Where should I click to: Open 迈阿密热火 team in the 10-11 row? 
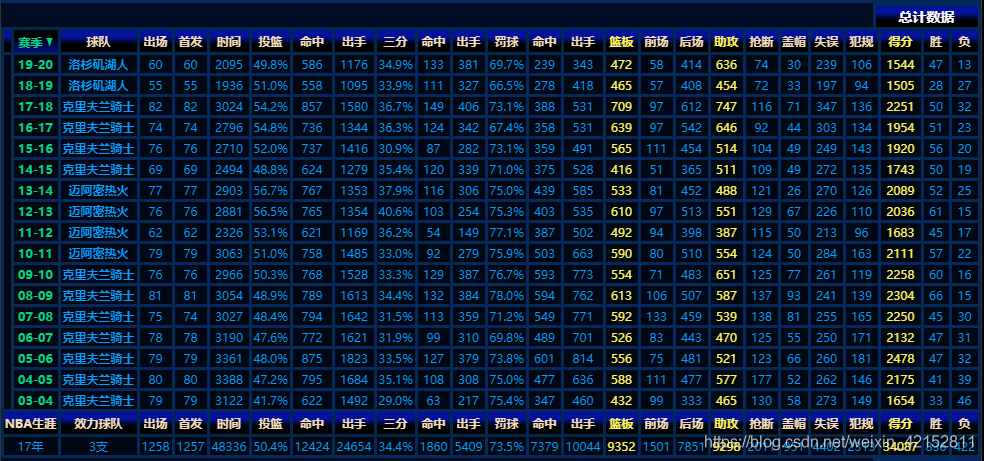[99, 254]
